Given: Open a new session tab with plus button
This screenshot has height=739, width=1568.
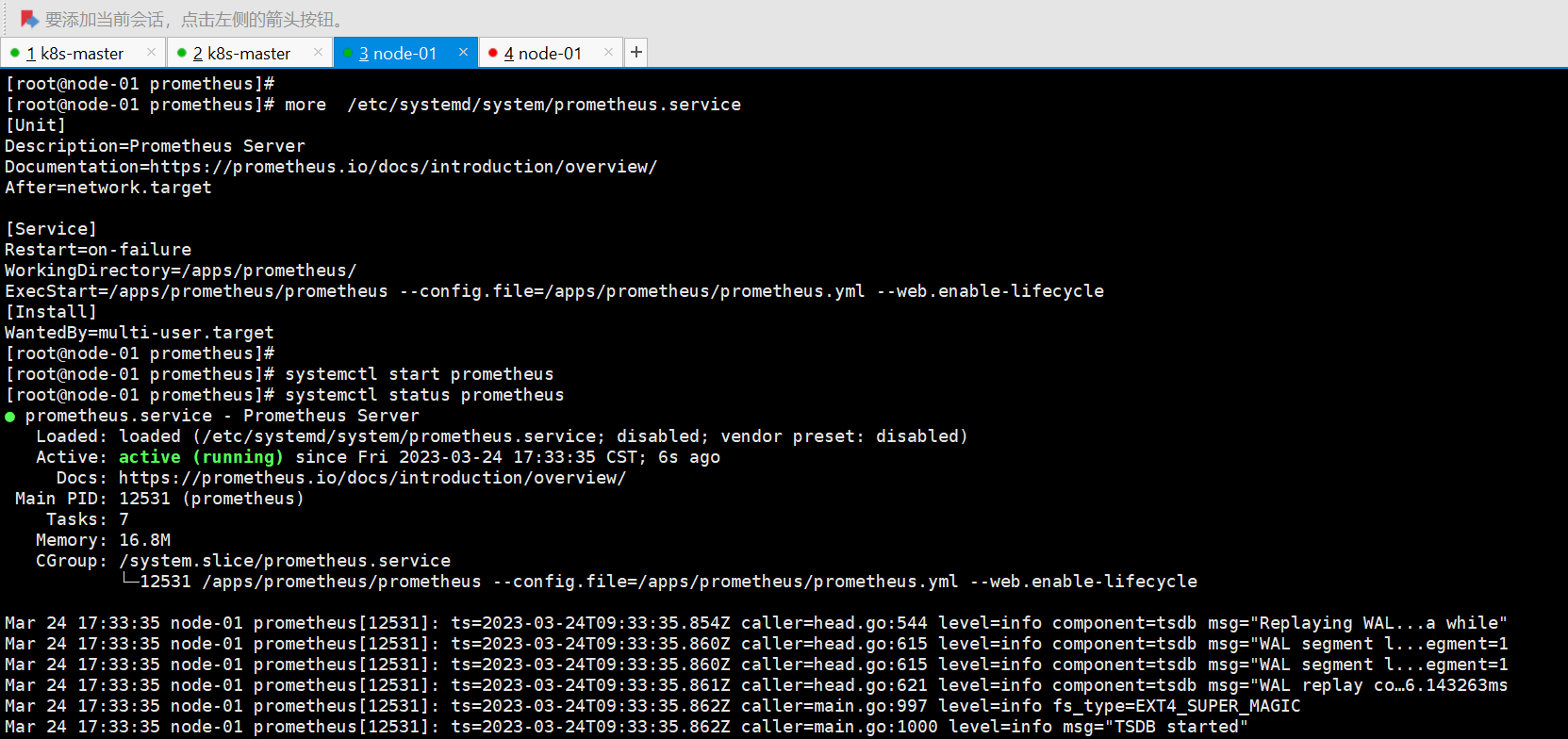Looking at the screenshot, I should (636, 53).
